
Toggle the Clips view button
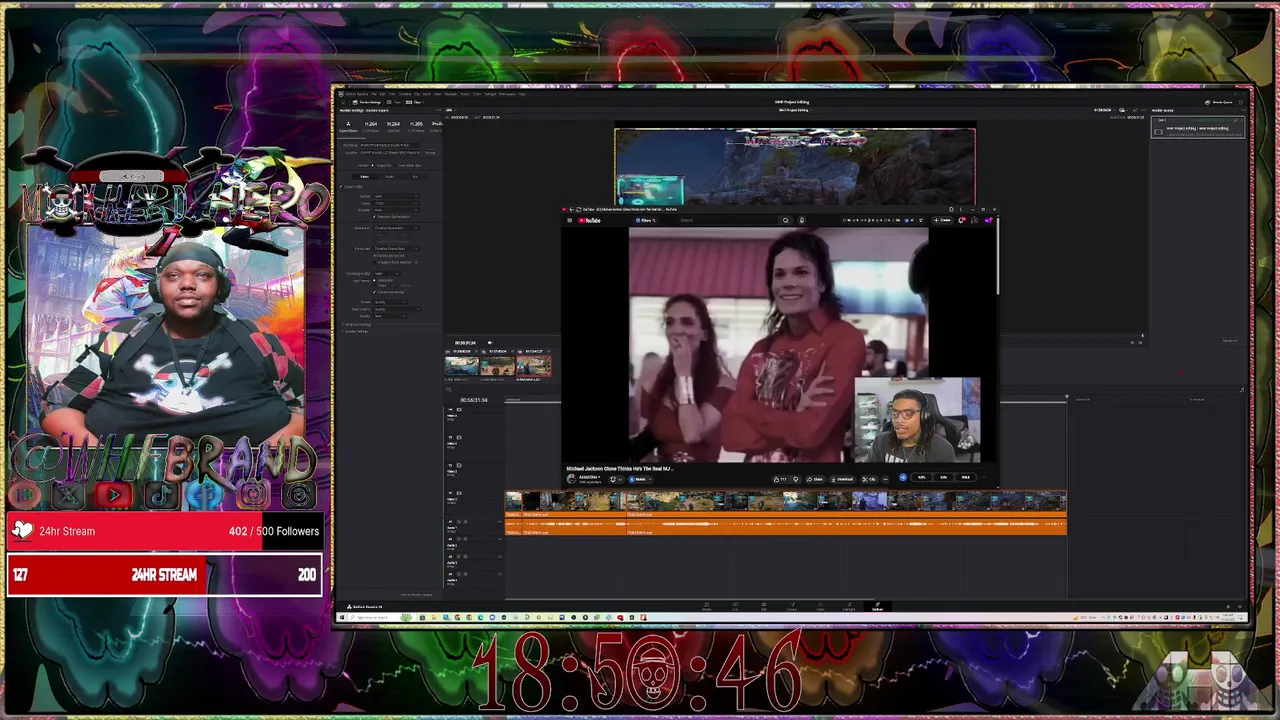tap(415, 102)
